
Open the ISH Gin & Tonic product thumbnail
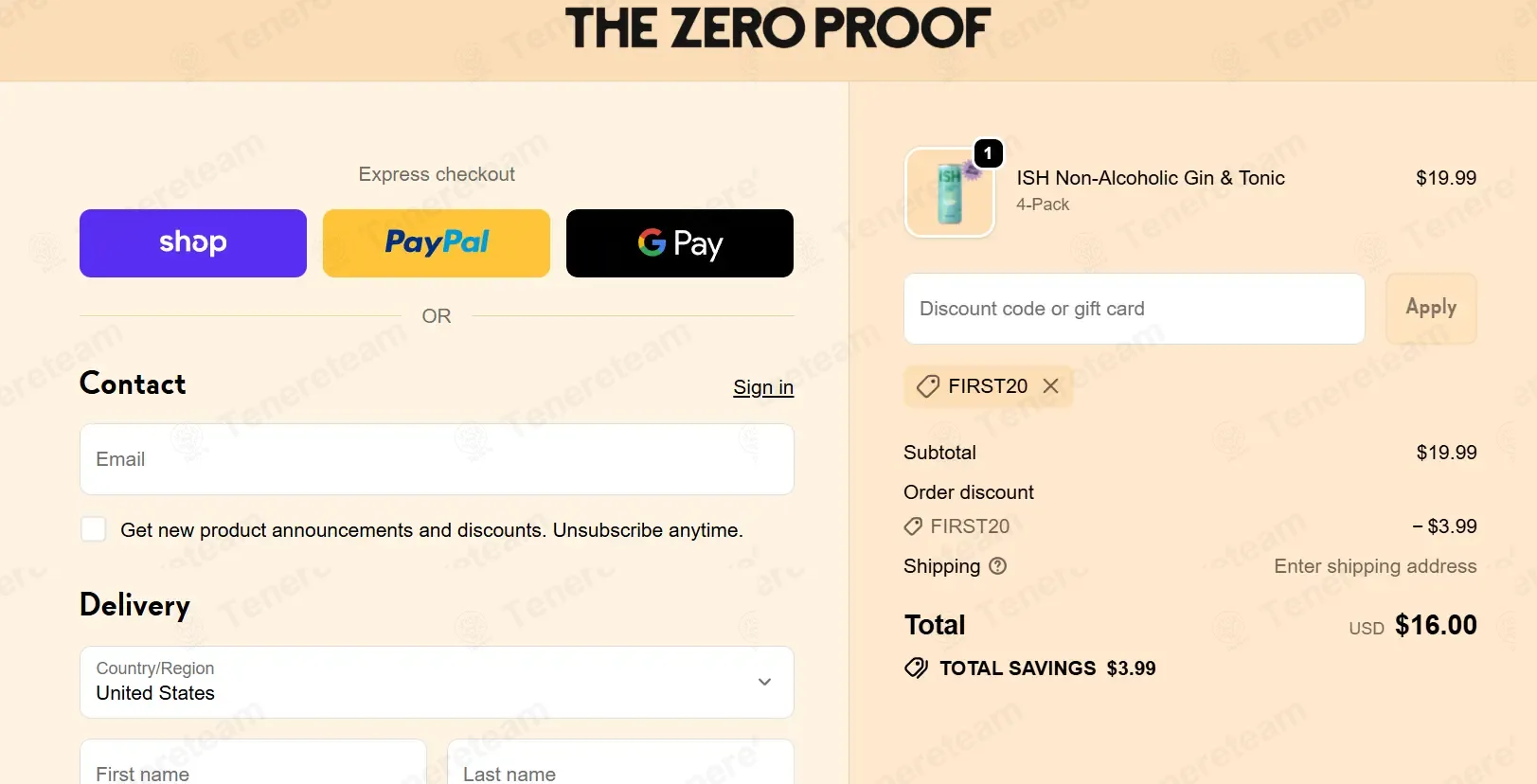click(x=950, y=192)
